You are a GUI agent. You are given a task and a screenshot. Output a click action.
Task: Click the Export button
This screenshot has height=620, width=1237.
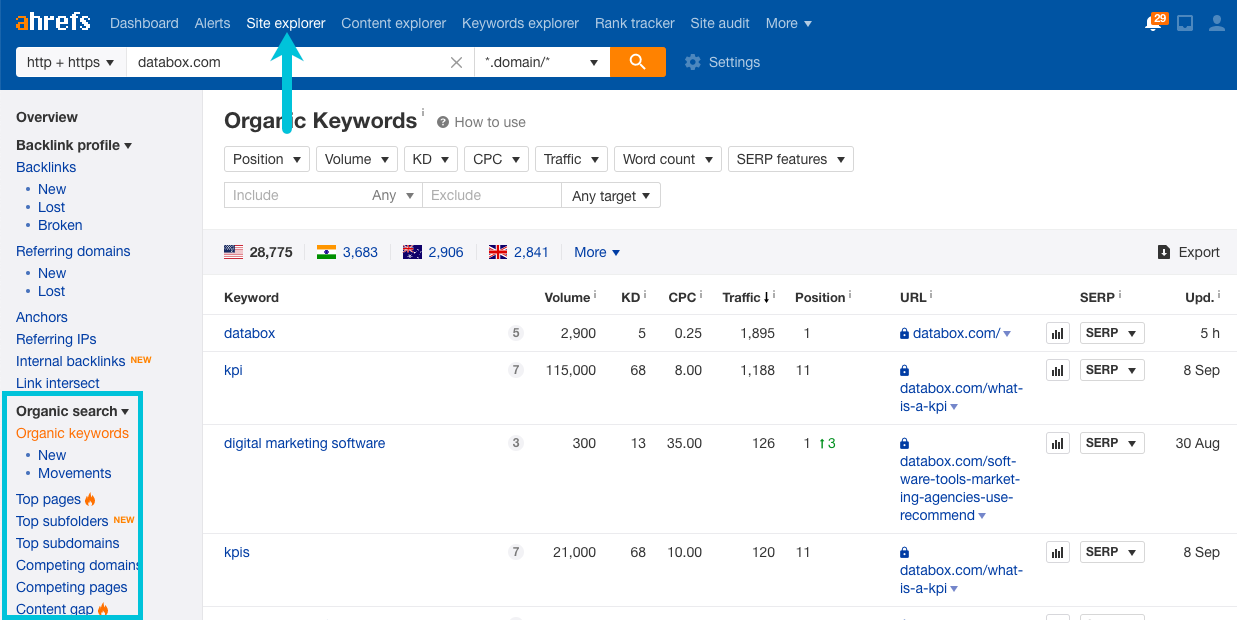[1188, 252]
